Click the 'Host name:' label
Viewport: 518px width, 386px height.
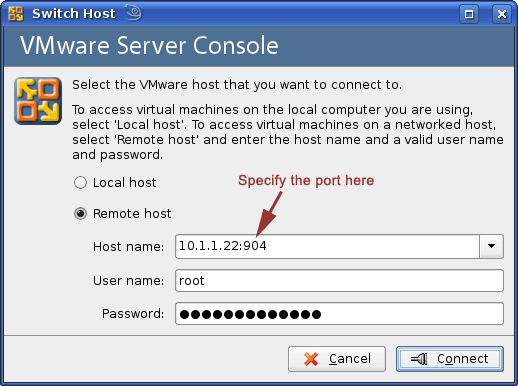tap(129, 247)
